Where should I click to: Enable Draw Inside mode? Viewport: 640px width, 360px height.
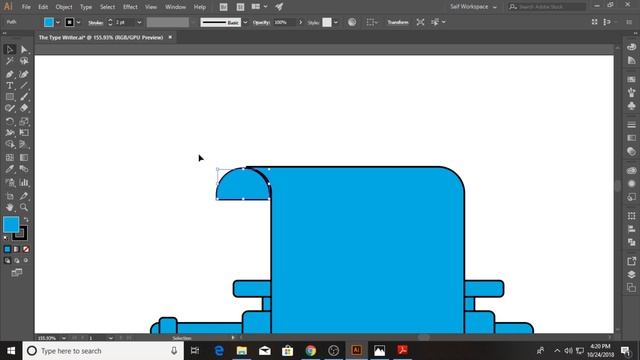click(x=26, y=260)
